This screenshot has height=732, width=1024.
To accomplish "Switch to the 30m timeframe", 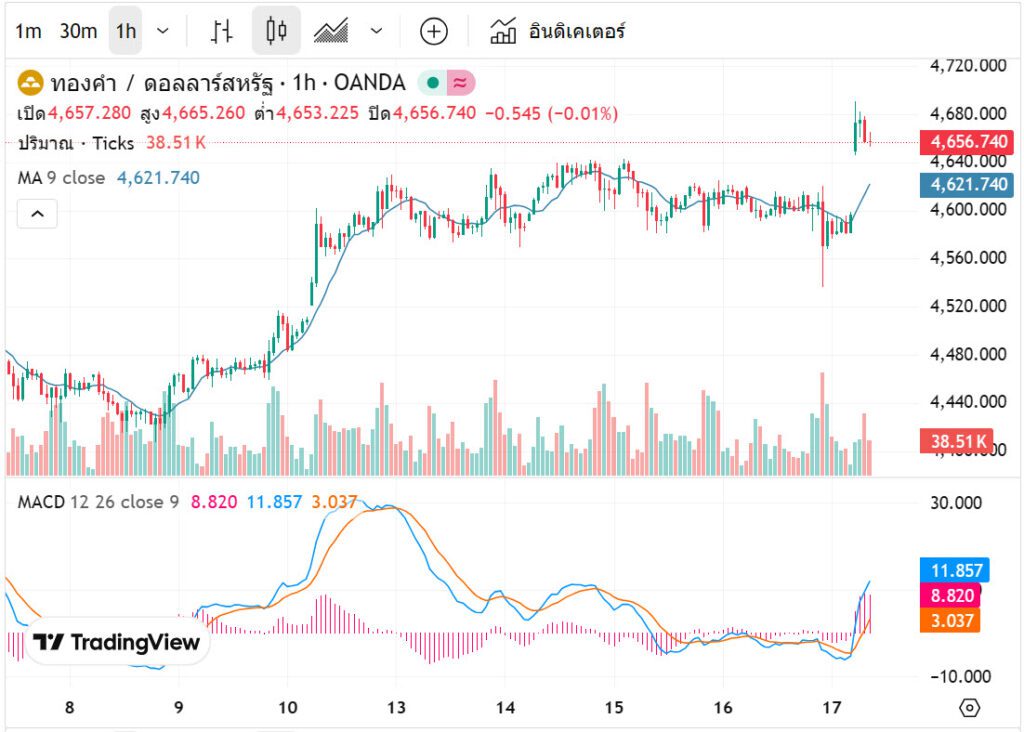I will pyautogui.click(x=78, y=31).
